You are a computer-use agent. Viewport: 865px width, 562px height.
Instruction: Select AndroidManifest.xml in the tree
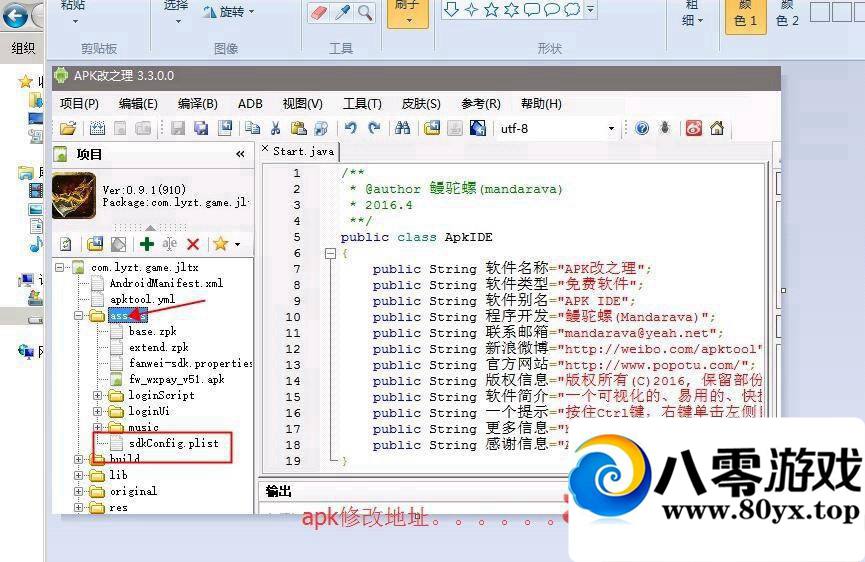click(x=166, y=283)
